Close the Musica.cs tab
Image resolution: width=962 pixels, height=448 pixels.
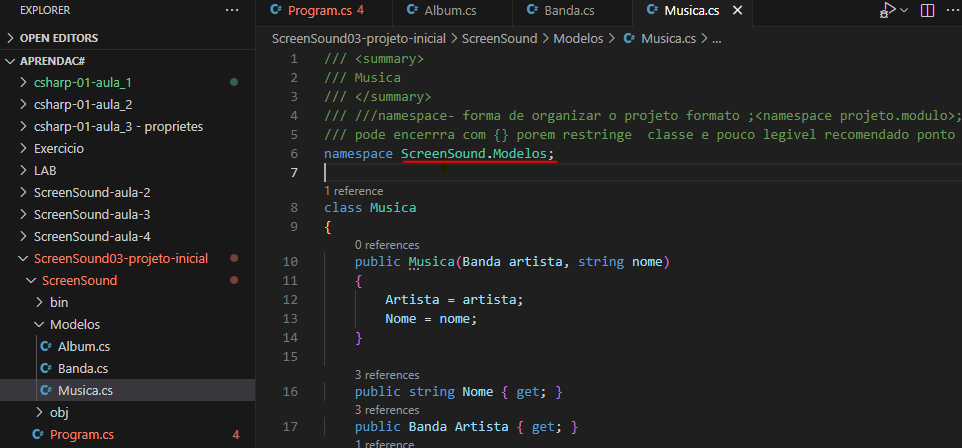738,11
